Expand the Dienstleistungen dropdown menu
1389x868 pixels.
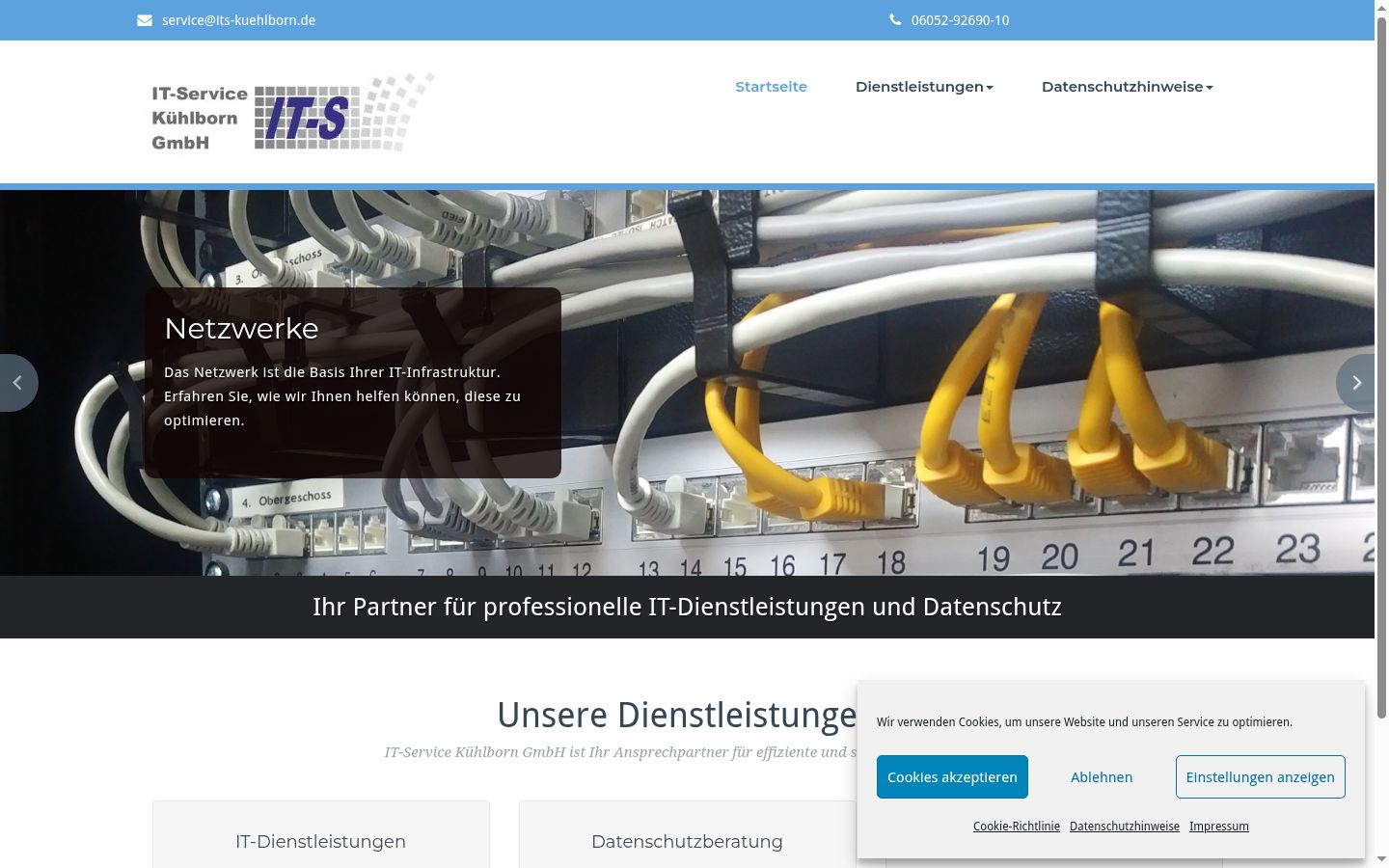click(924, 87)
